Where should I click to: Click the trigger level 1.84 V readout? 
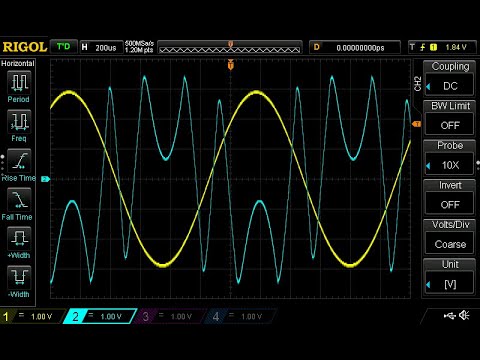point(456,47)
